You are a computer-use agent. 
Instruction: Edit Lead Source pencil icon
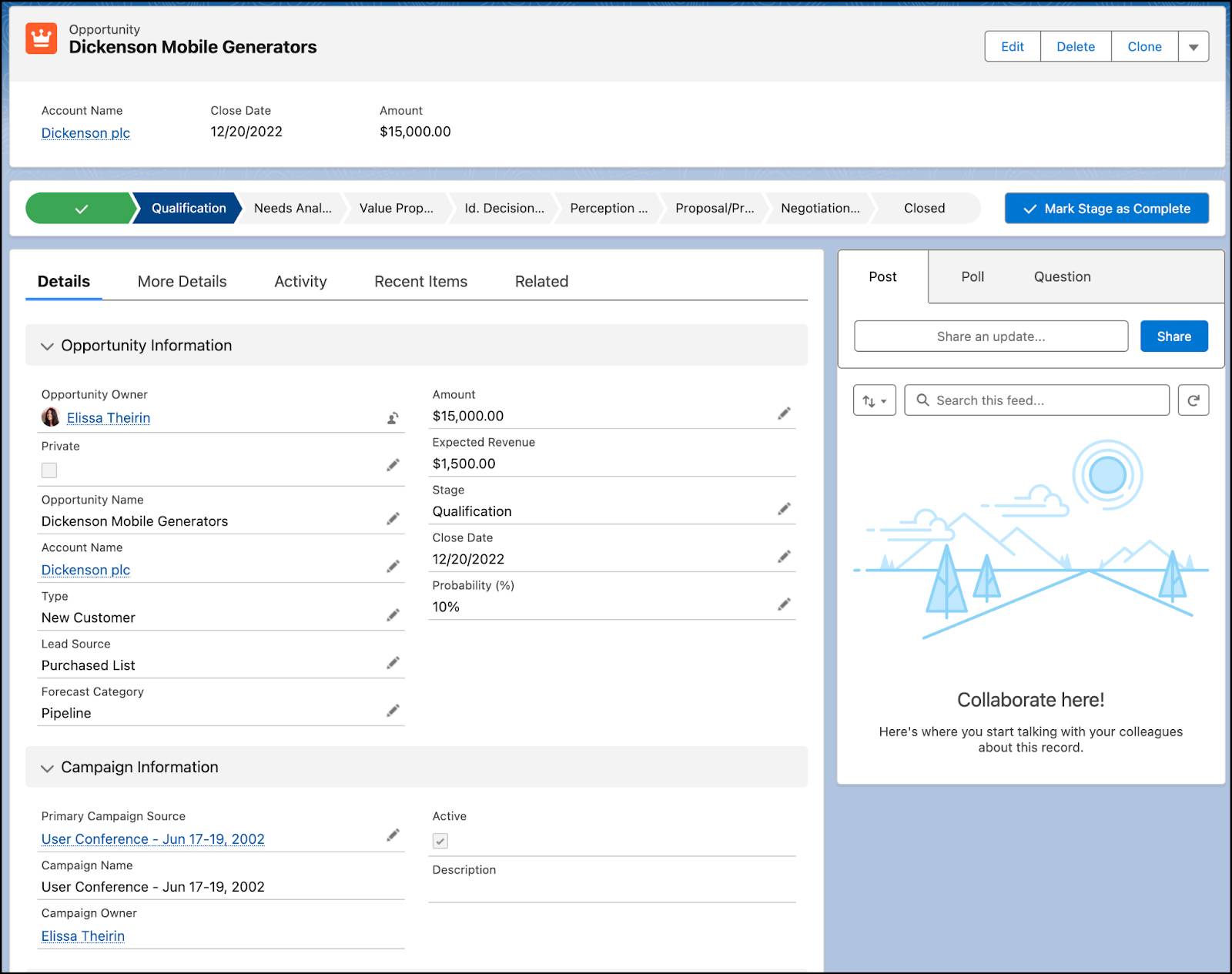click(393, 663)
